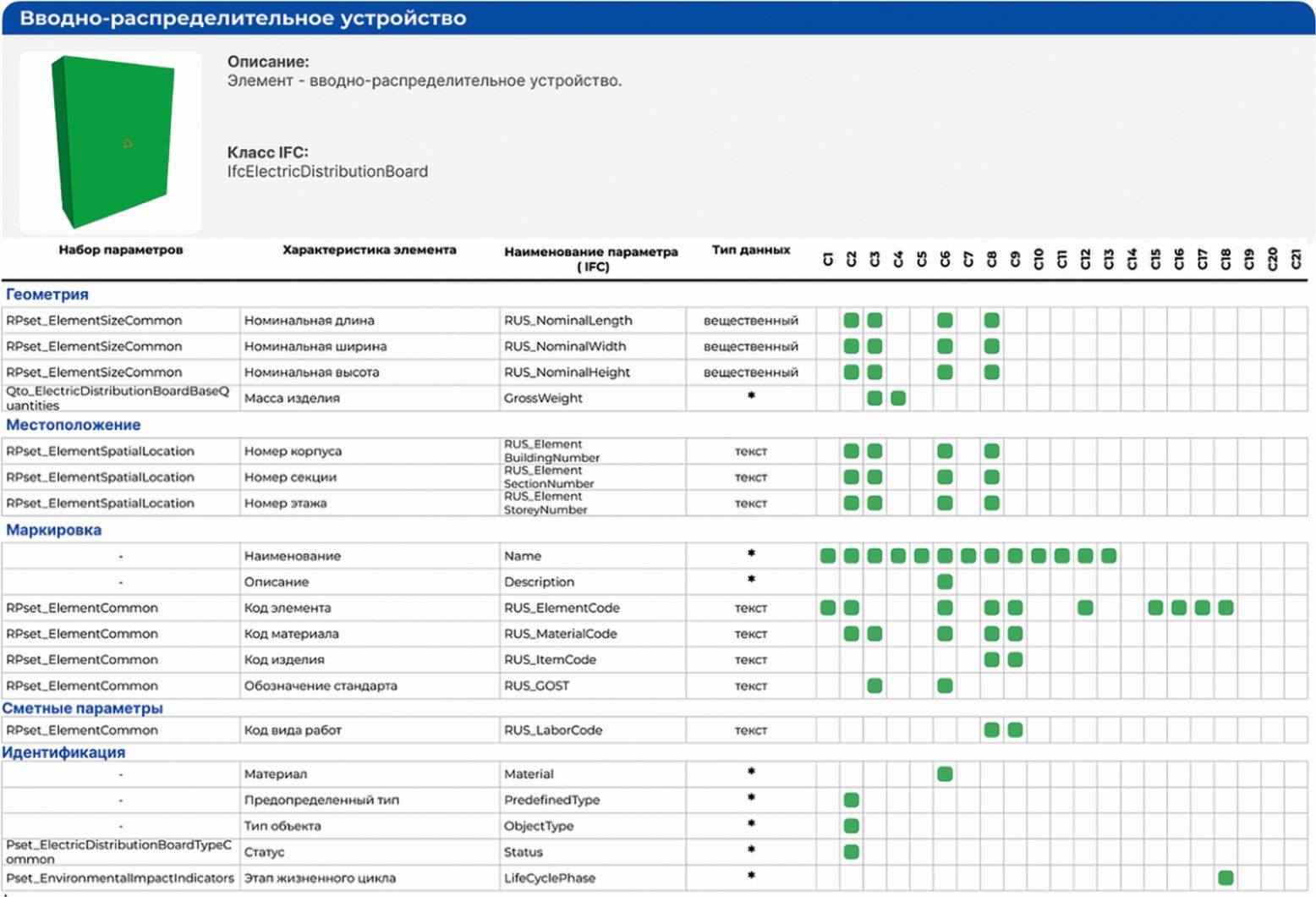This screenshot has height=897, width=1316.
Task: Select the 'Код вида работ' characteristic cell
Action: [370, 729]
